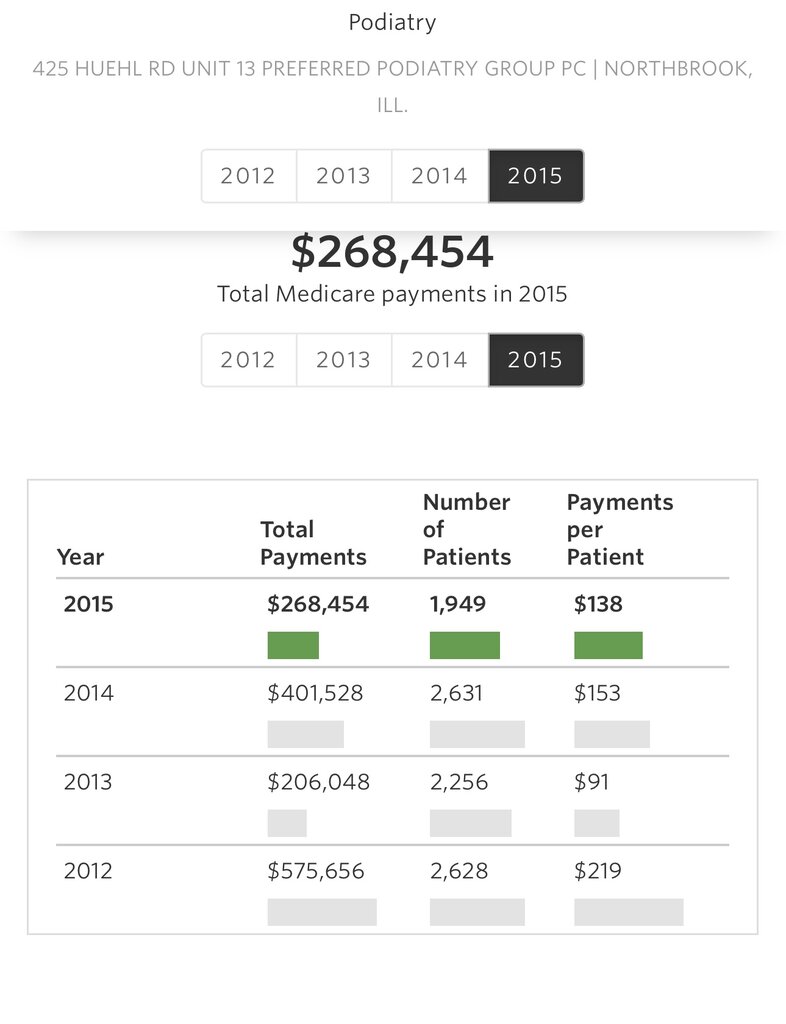786x1024 pixels.
Task: Click the Podiatry specialty heading
Action: (392, 22)
